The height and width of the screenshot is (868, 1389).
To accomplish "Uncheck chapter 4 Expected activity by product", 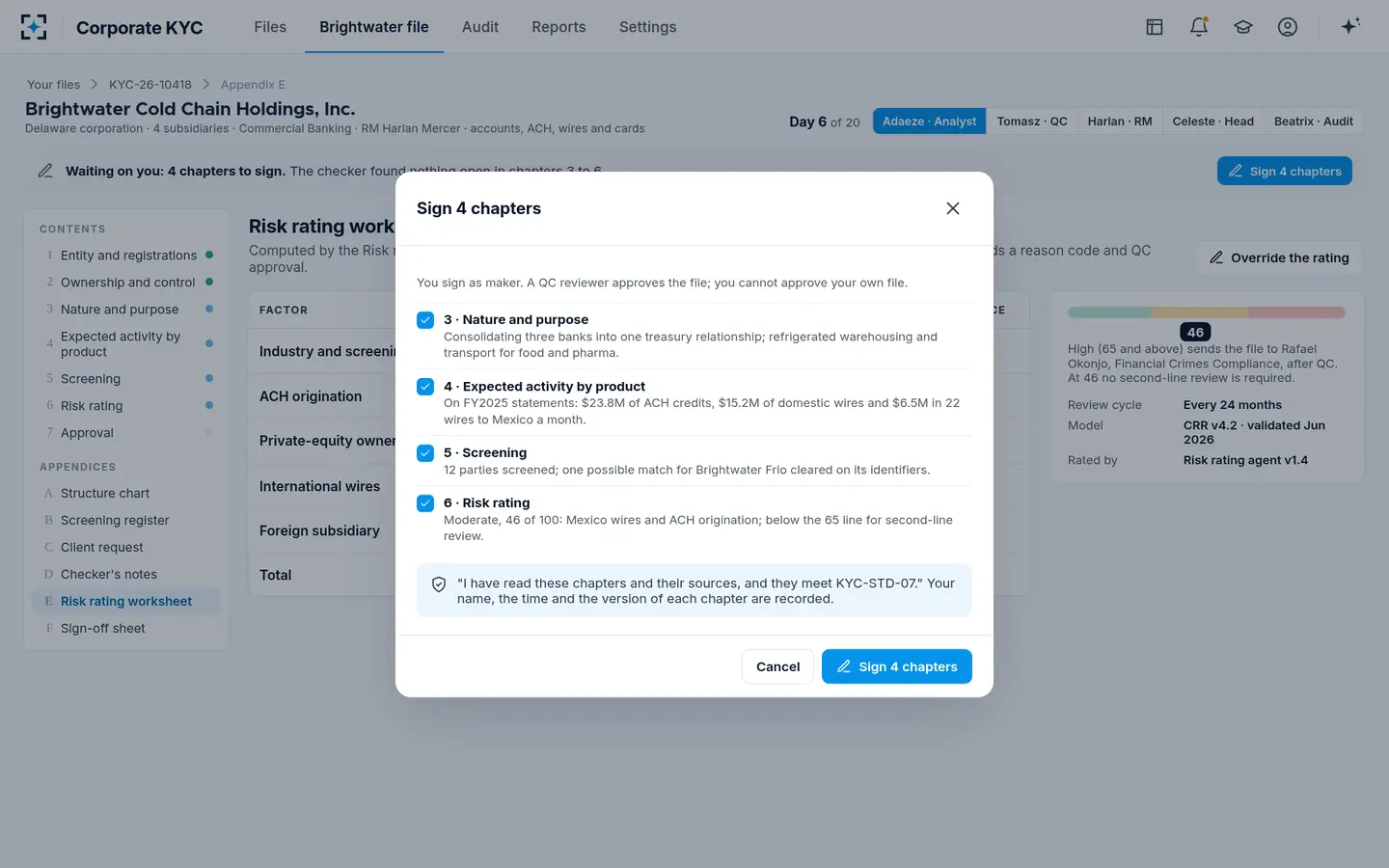I will click(425, 387).
